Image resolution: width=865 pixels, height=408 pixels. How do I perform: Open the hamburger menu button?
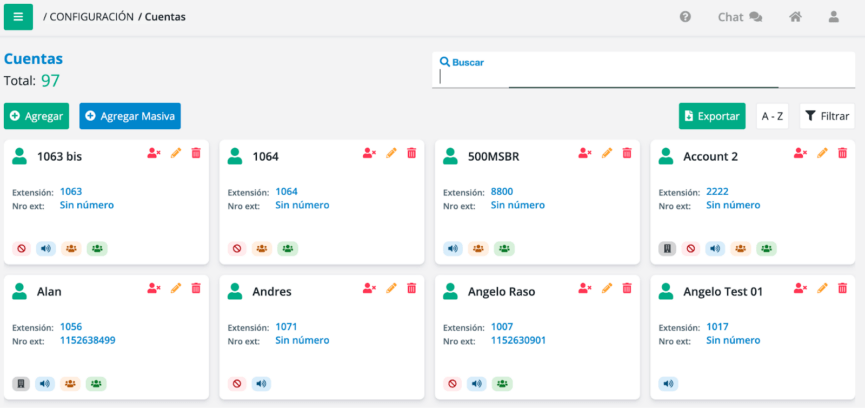pos(18,17)
